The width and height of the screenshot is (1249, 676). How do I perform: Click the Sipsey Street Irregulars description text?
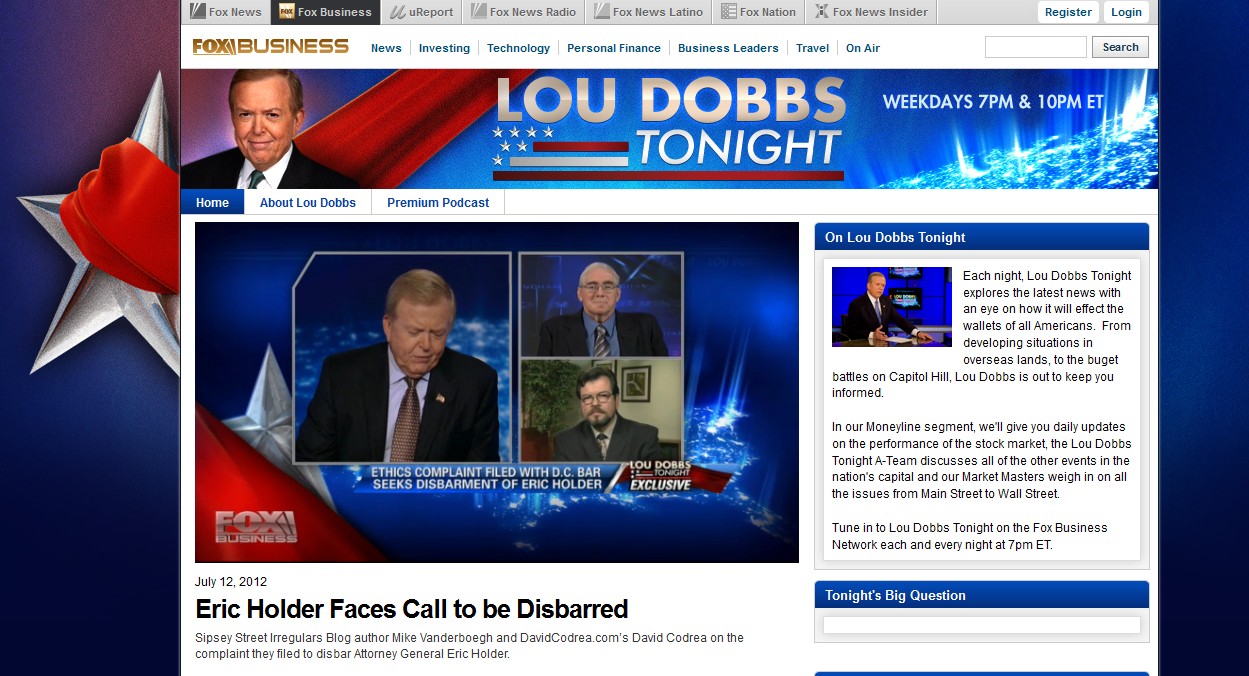[469, 646]
